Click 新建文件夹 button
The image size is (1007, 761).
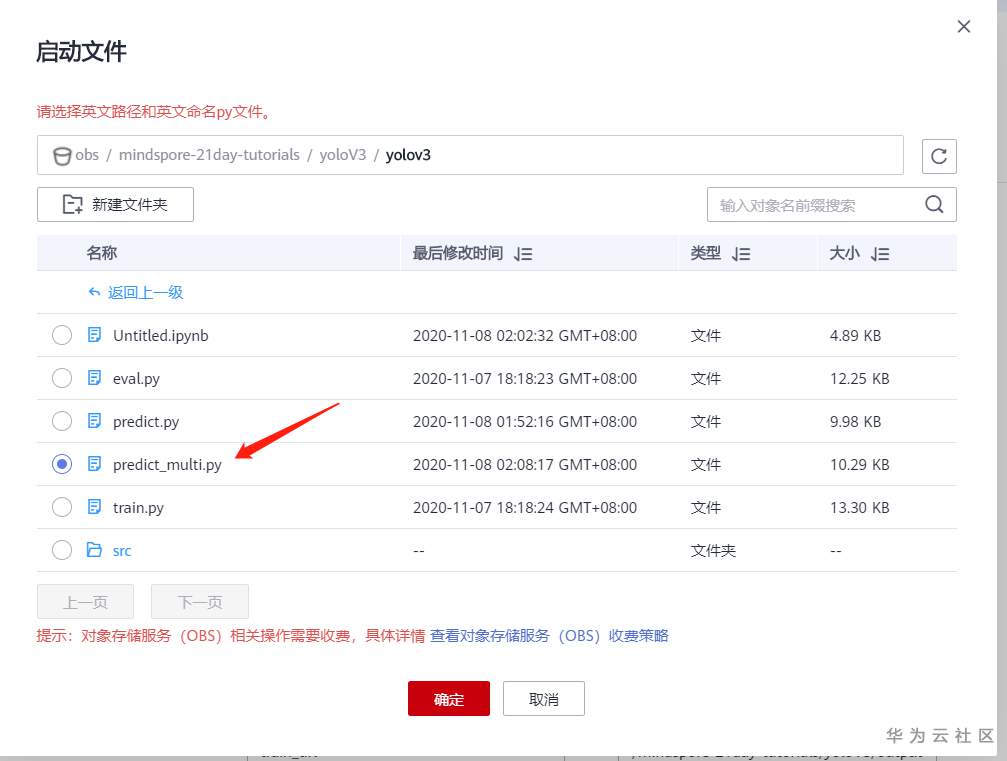tap(116, 204)
